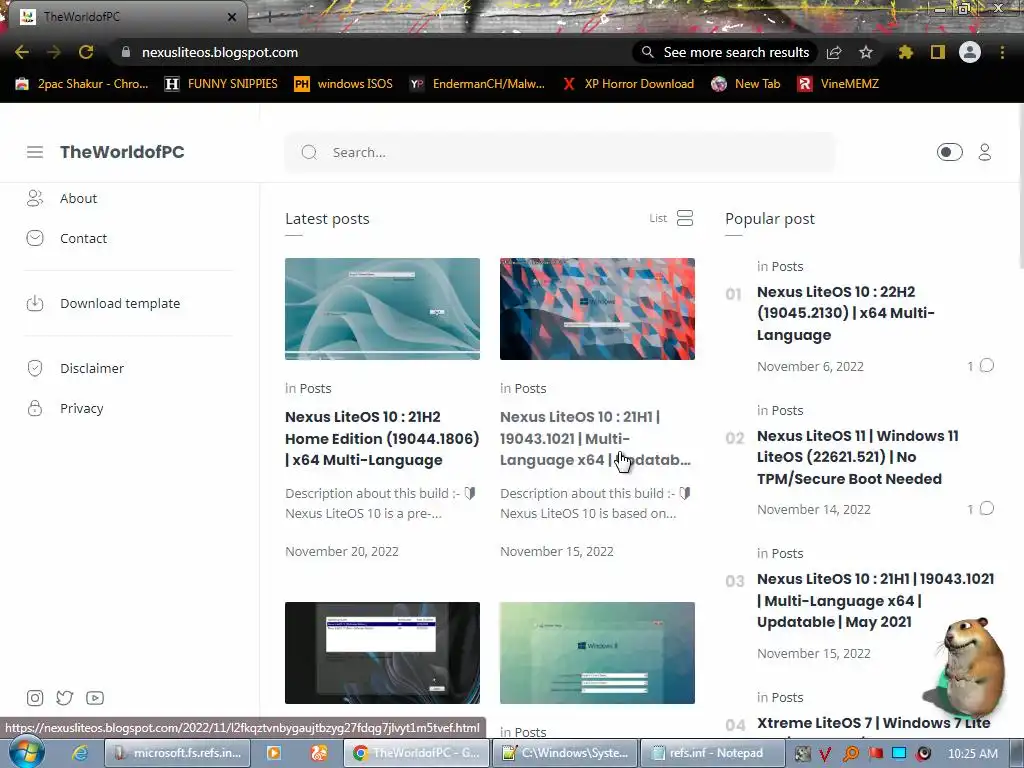This screenshot has height=768, width=1024.
Task: Open latest post Nexus LiteOS 10 : 21H1 | 19043.1021 title
Action: [x=595, y=438]
